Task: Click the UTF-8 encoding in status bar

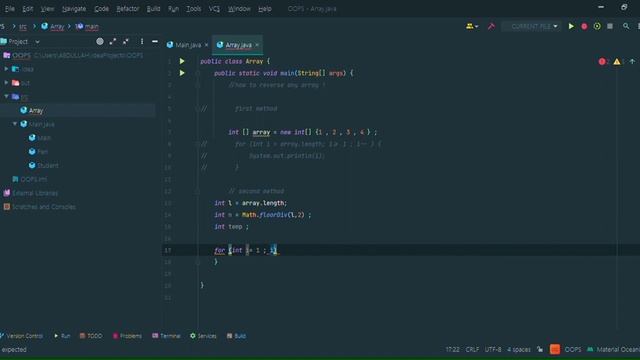Action: [493, 349]
